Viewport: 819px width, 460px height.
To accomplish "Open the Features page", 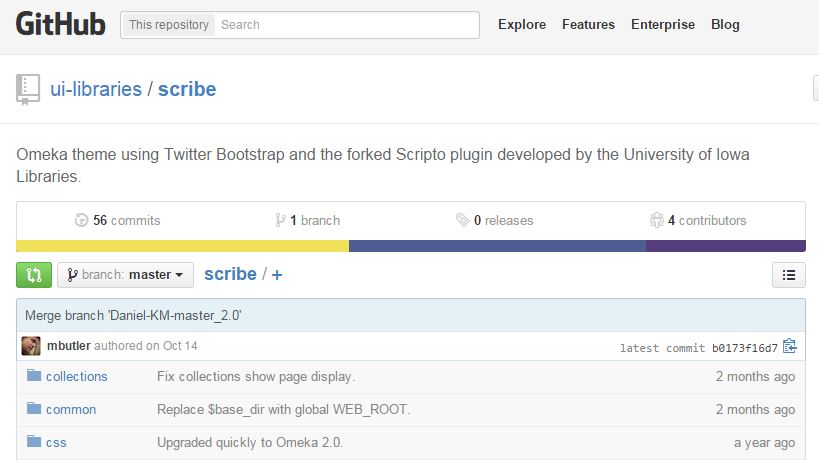I will [588, 24].
